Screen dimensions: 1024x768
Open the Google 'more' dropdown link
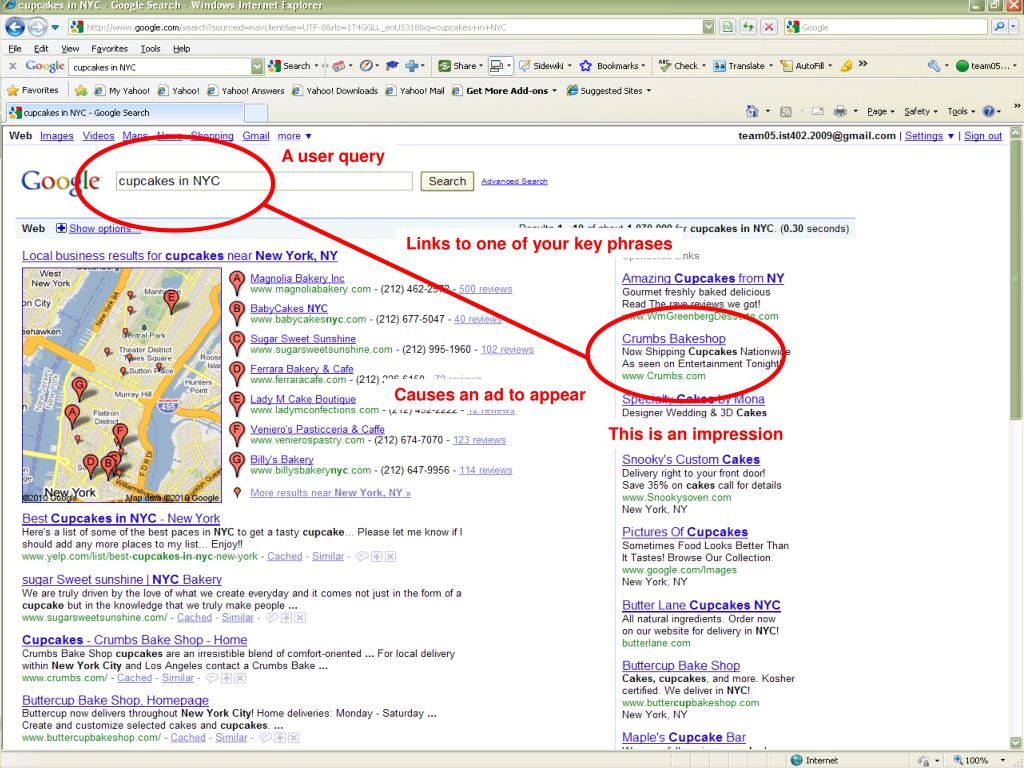pos(294,136)
